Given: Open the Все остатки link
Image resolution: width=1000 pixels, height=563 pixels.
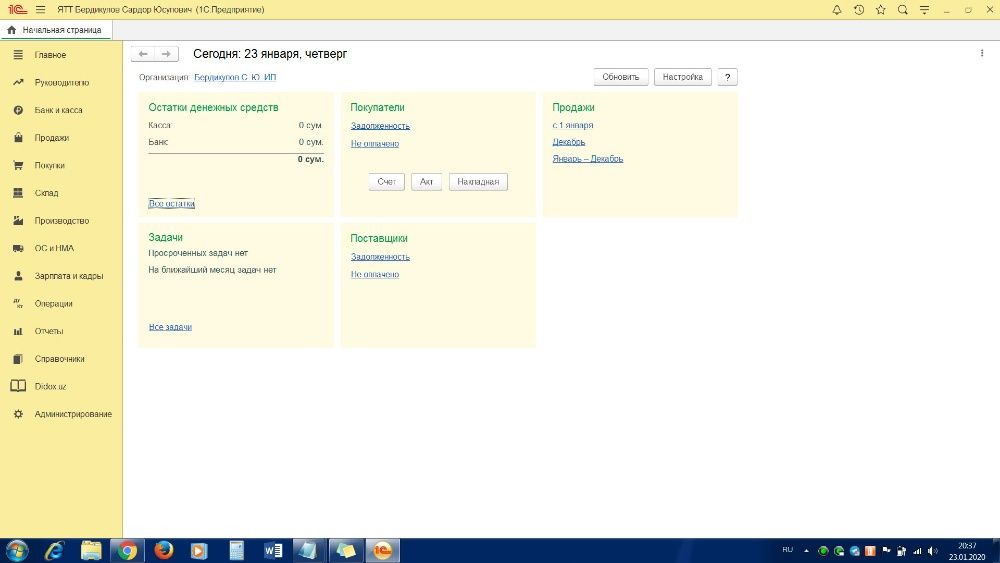Looking at the screenshot, I should pyautogui.click(x=171, y=203).
